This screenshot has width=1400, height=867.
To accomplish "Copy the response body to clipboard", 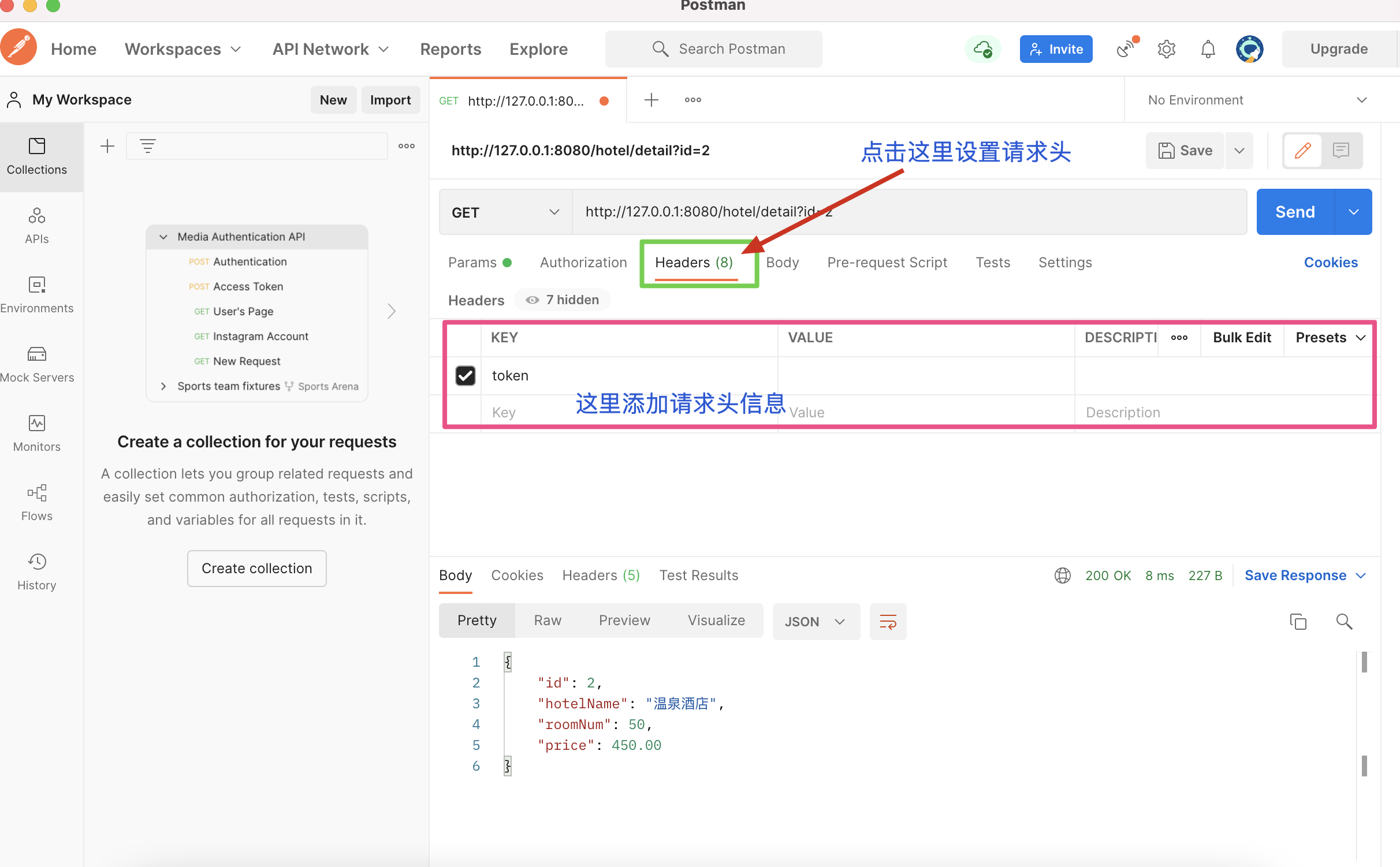I will click(1298, 622).
